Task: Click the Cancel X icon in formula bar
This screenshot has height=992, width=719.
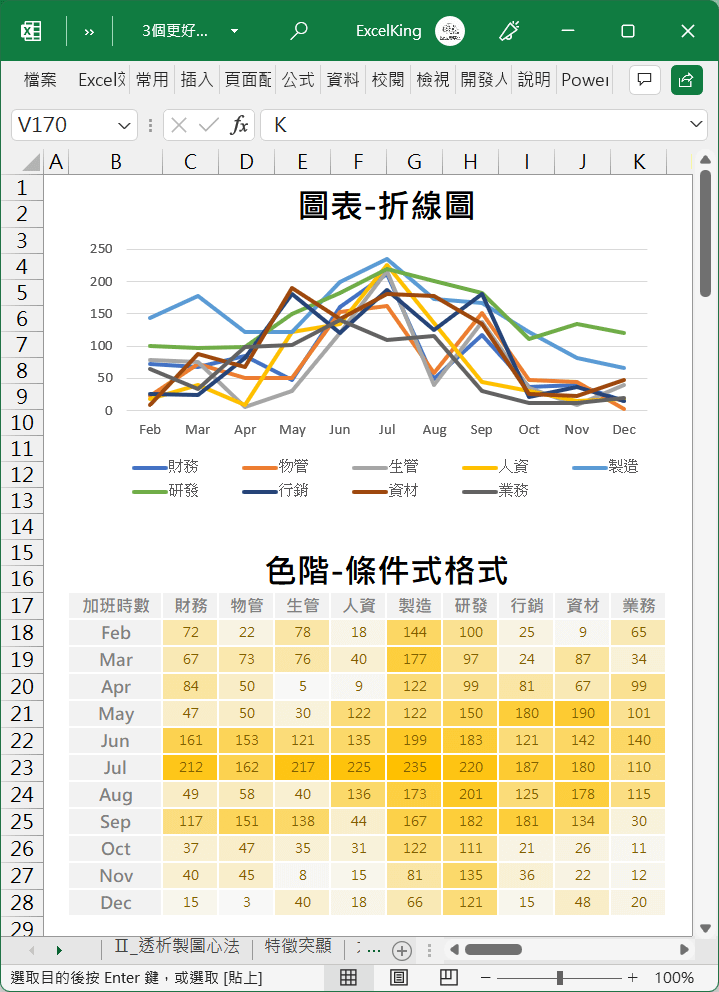Action: point(179,125)
